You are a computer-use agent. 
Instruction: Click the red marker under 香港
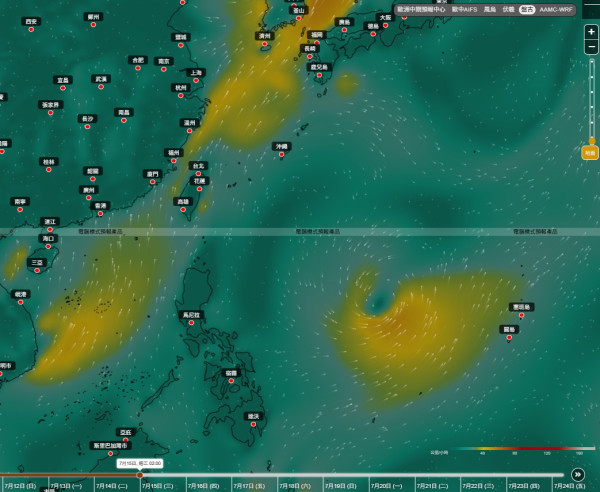click(x=100, y=214)
